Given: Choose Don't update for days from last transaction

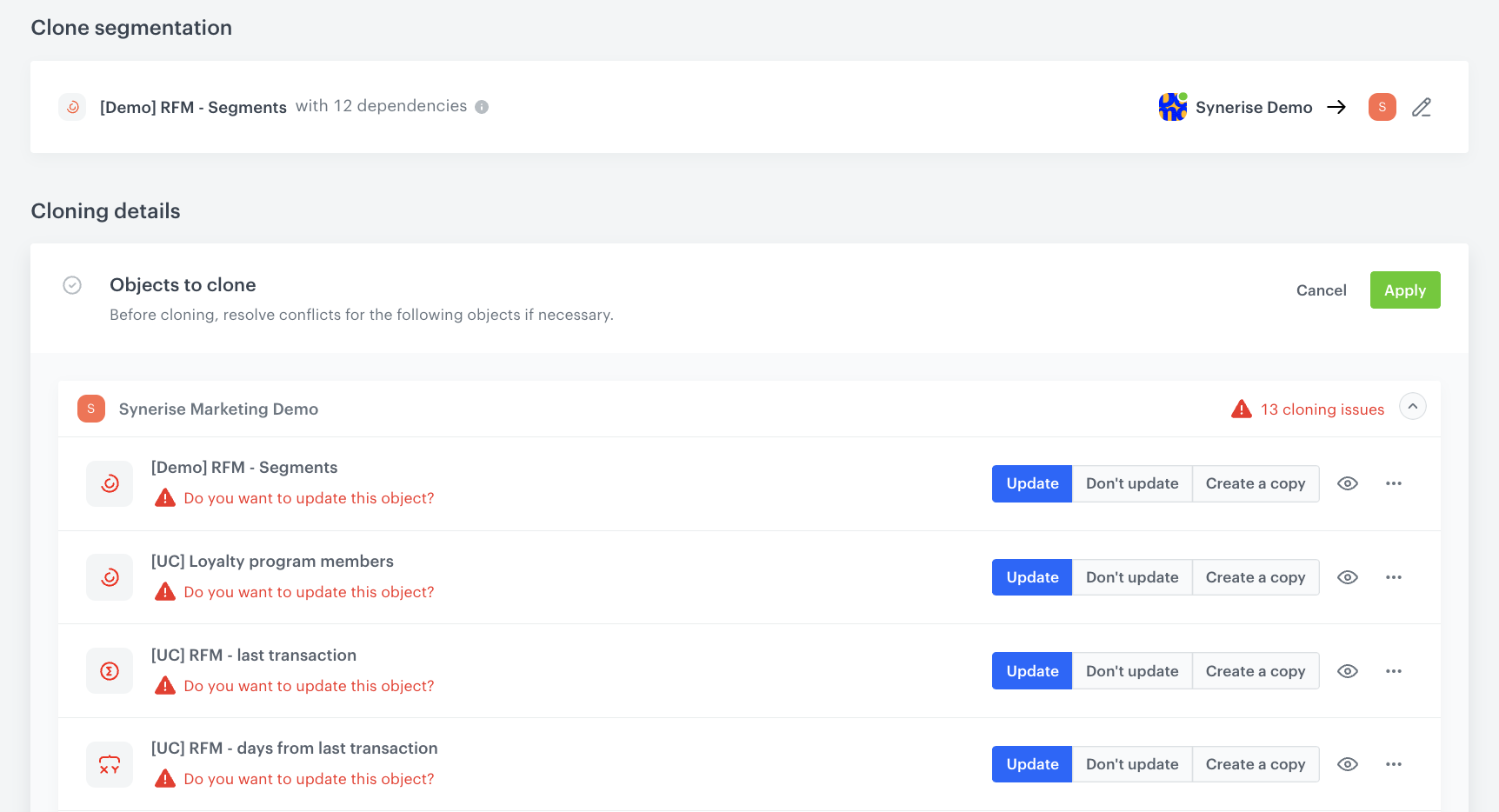Looking at the screenshot, I should tap(1131, 764).
